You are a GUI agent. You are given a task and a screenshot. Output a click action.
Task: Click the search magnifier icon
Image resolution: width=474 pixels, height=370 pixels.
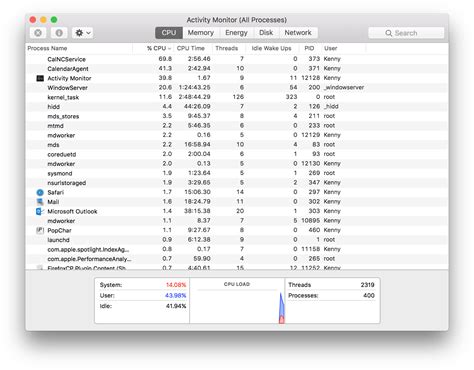(x=388, y=33)
